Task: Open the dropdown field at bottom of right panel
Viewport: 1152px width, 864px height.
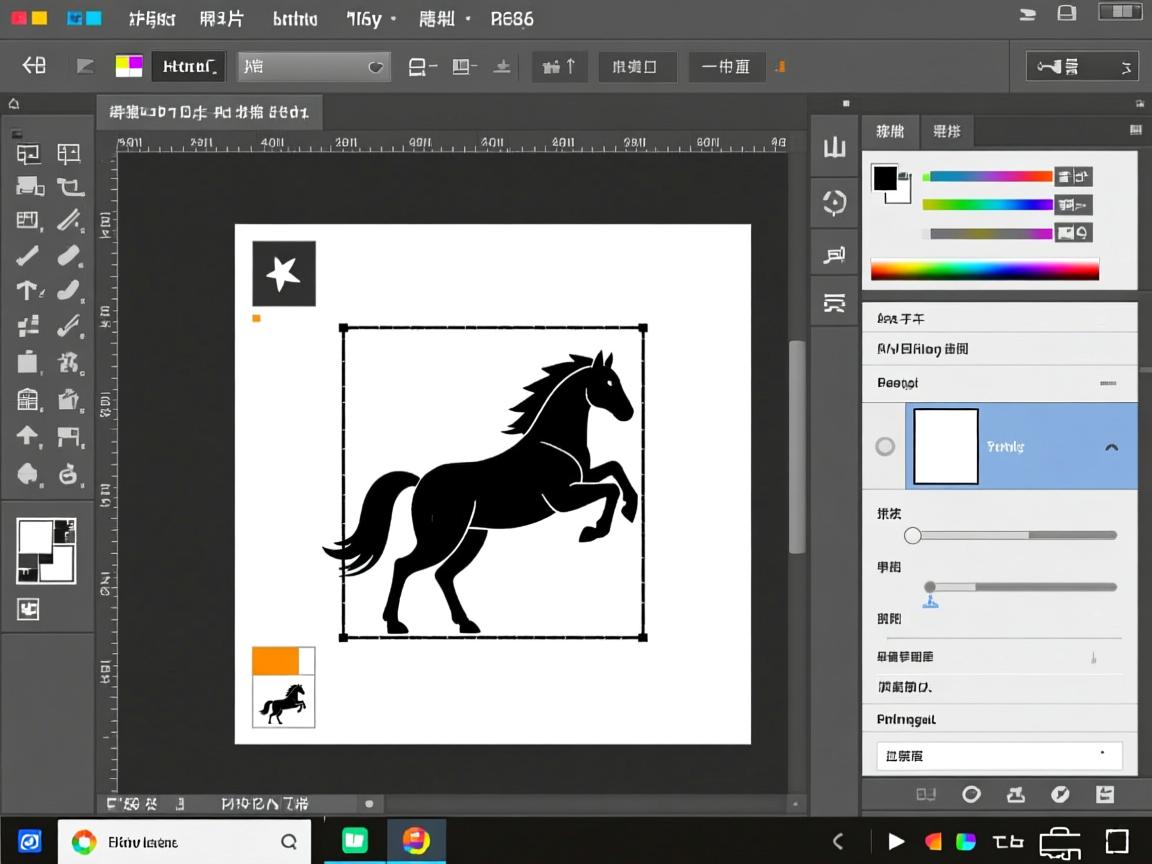Action: pyautogui.click(x=999, y=756)
